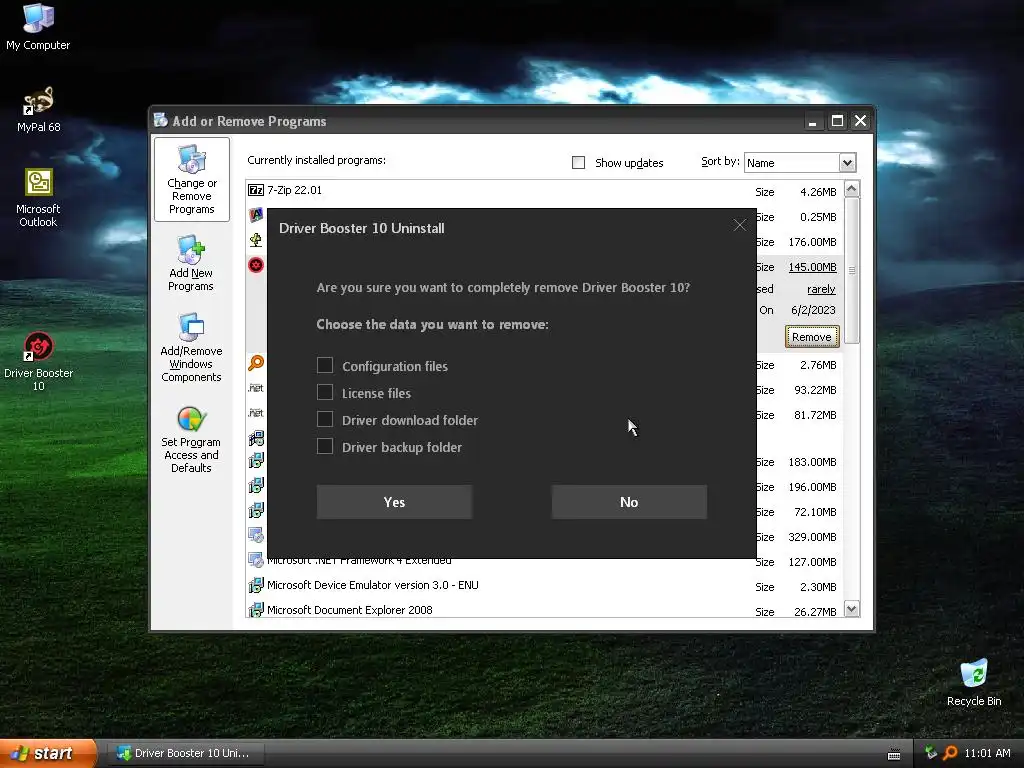This screenshot has width=1024, height=768.
Task: Click the keyboard tray icon in taskbar
Action: tap(894, 754)
